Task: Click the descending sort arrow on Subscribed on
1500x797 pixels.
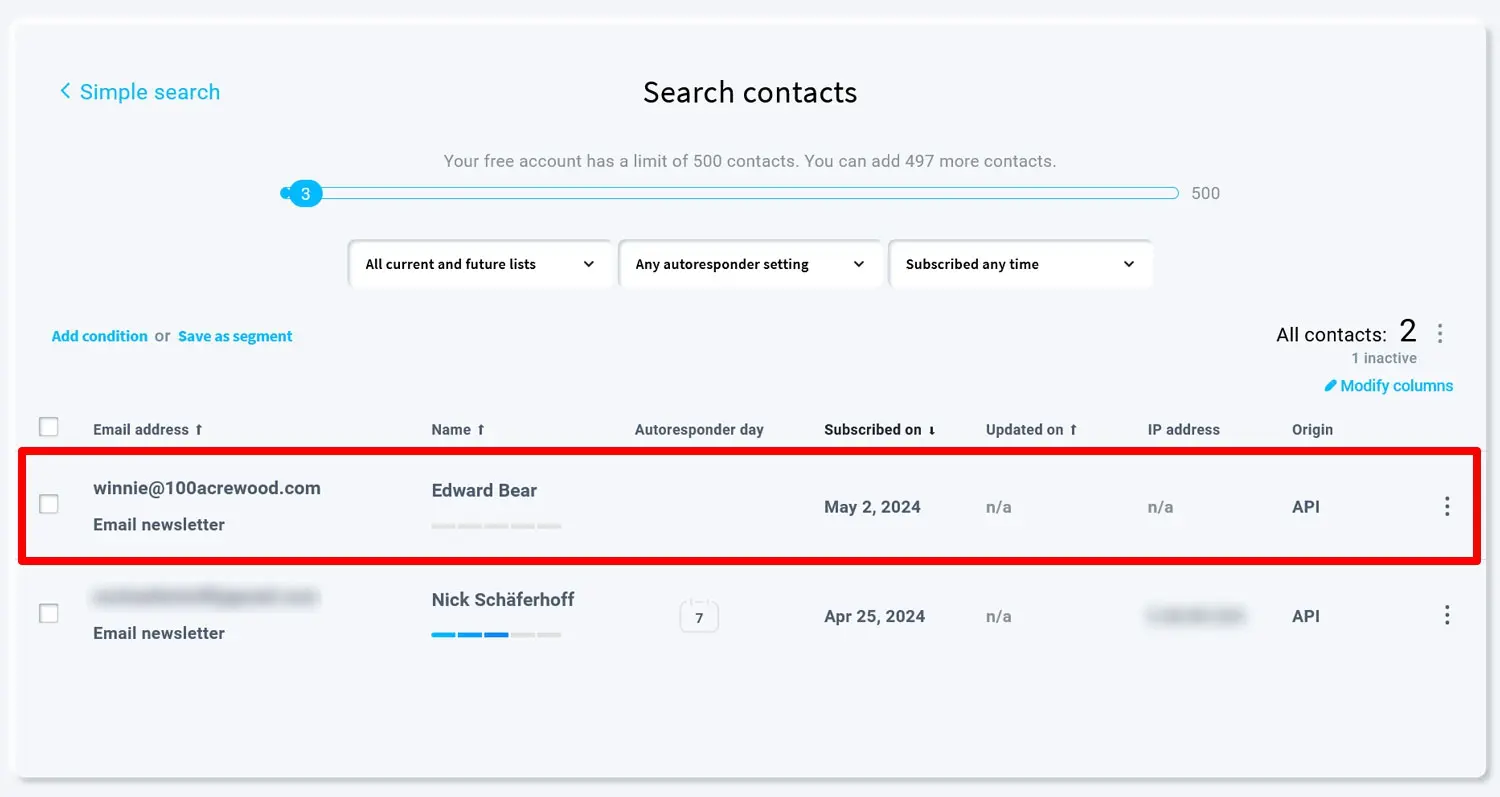Action: [x=932, y=429]
